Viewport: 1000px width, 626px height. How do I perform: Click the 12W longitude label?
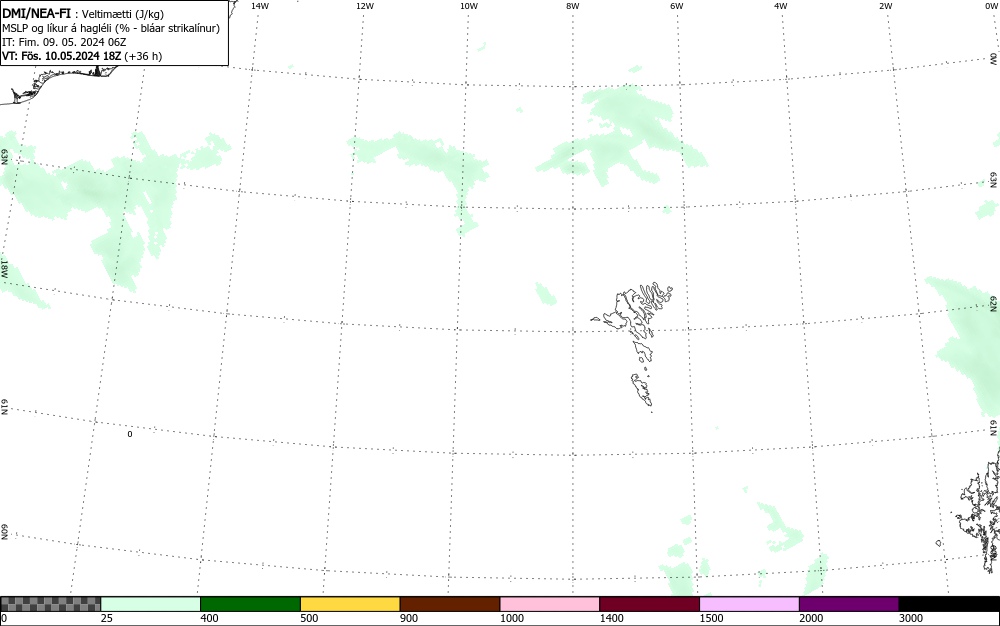pos(365,6)
